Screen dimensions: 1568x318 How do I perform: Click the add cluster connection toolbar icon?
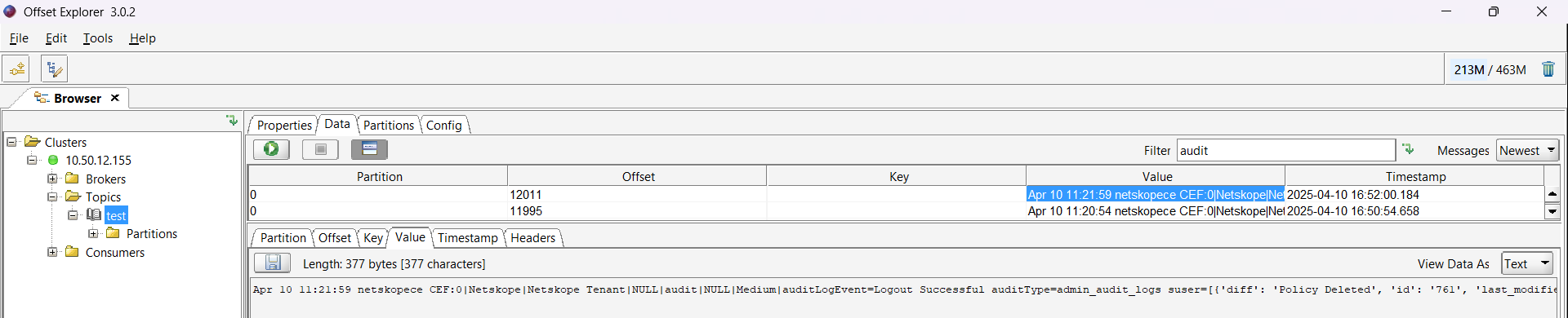pyautogui.click(x=16, y=69)
